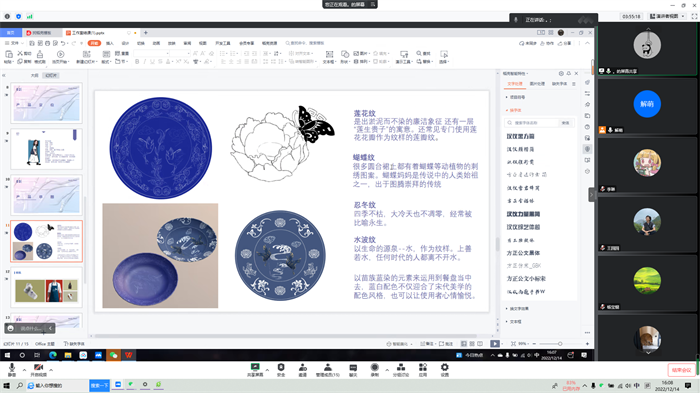The image size is (700, 393).
Task: Expand options arrow next to Zoom video
Action: coord(51,370)
